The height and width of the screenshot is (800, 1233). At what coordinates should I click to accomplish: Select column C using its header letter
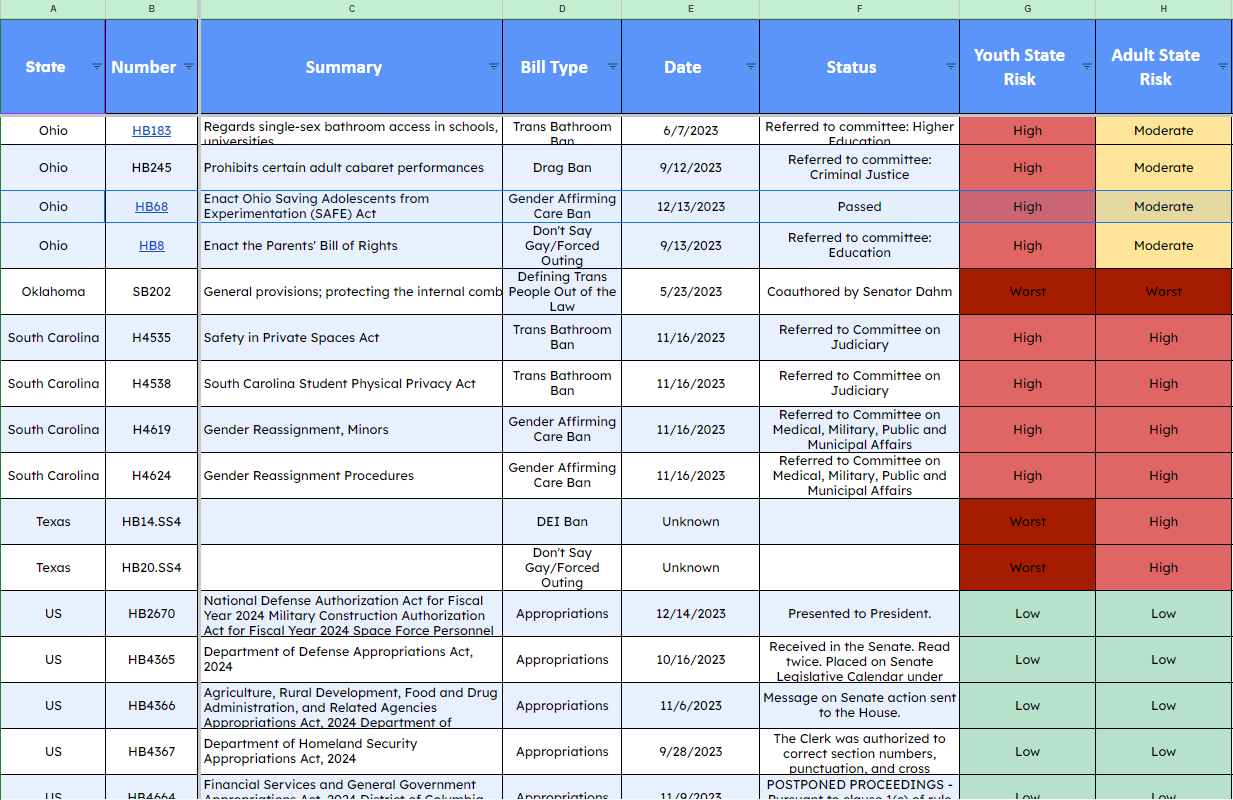coord(351,8)
